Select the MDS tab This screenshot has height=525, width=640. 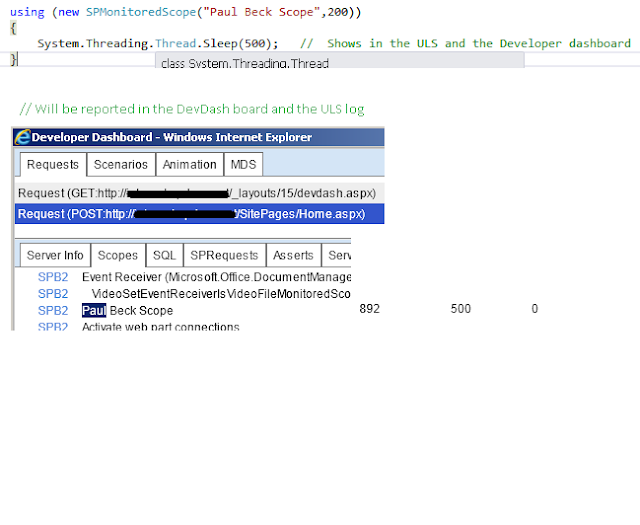coord(243,165)
